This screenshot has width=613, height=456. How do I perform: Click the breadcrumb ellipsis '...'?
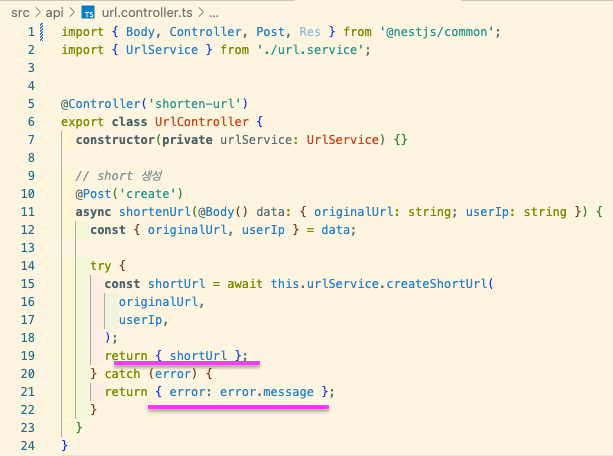(213, 14)
